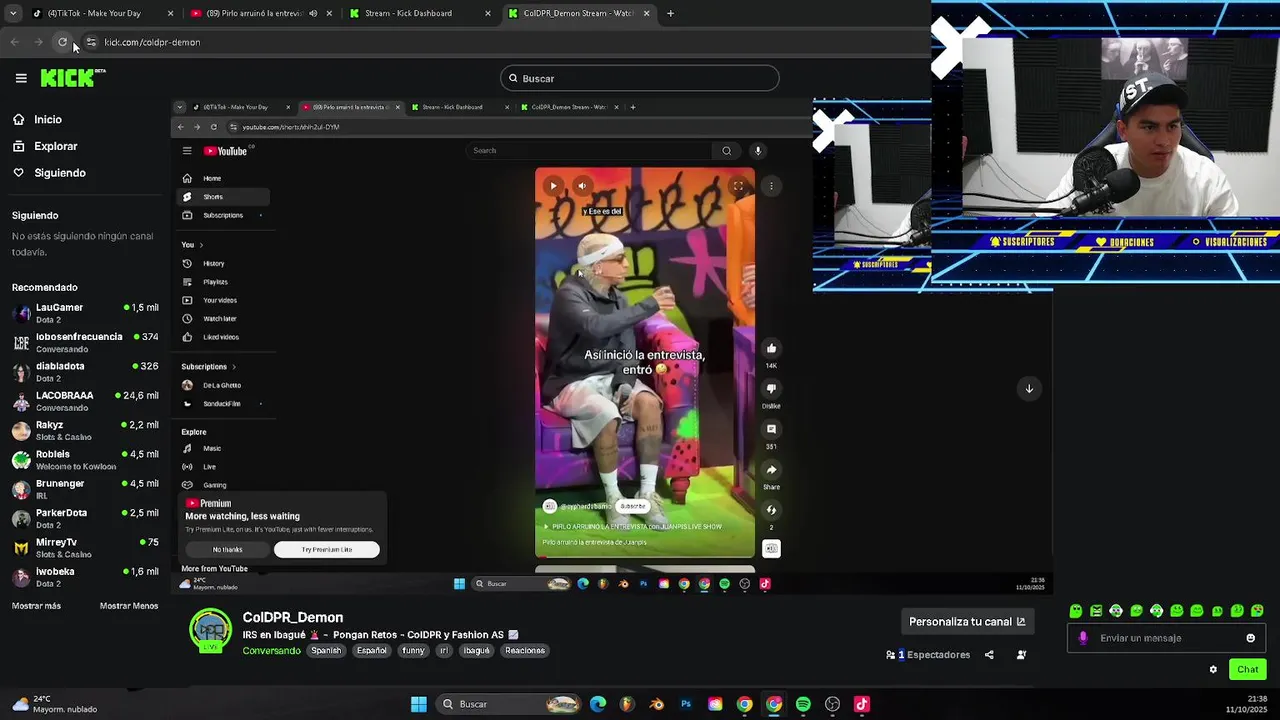Click the Espectadores viewers count

(928, 655)
